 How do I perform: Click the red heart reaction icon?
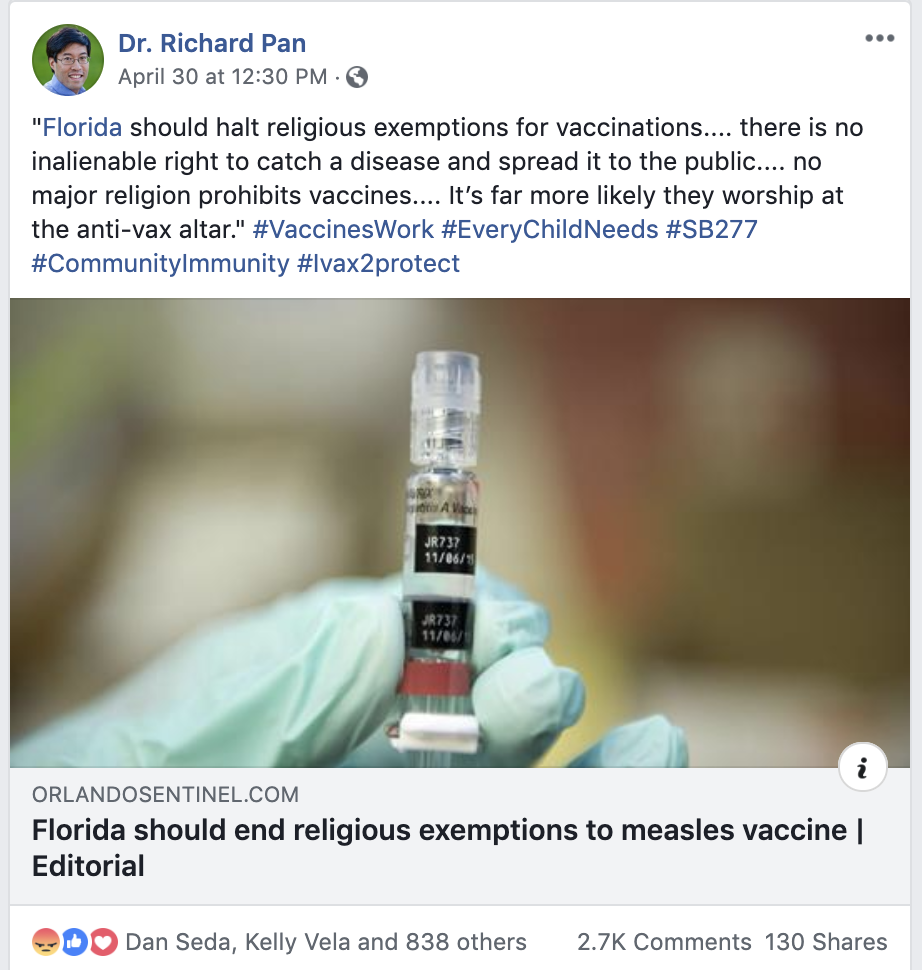pos(104,942)
